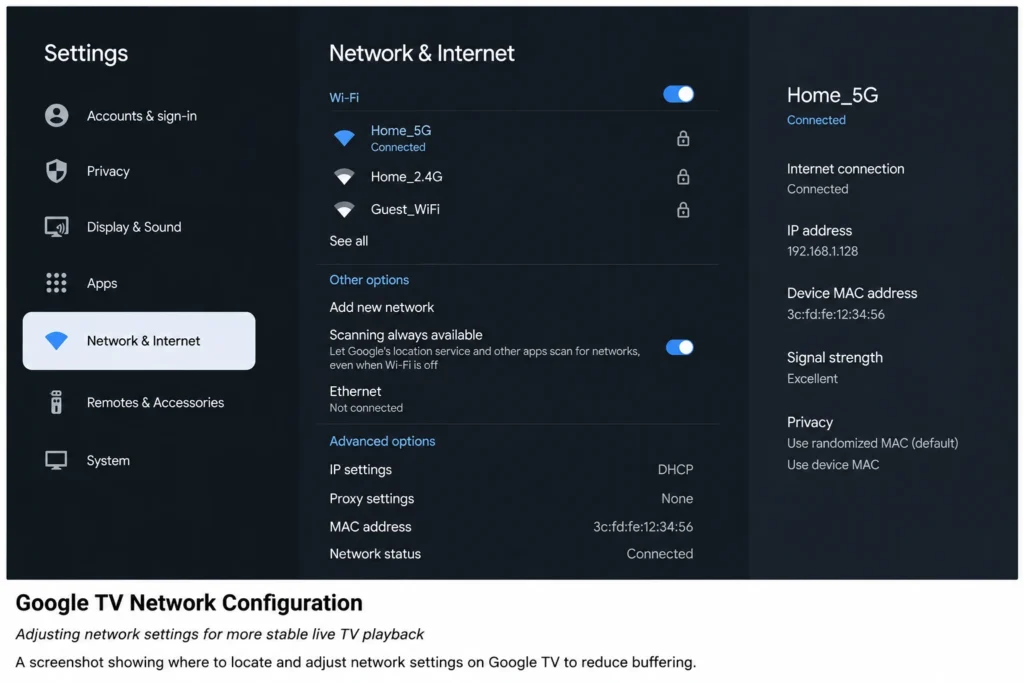Click the Network & Internet Wi-Fi icon in sidebar
Viewport: 1024px width, 683px height.
(57, 340)
